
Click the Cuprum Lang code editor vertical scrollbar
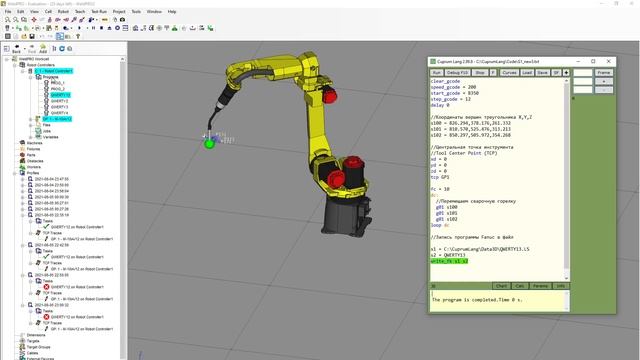coord(566,179)
